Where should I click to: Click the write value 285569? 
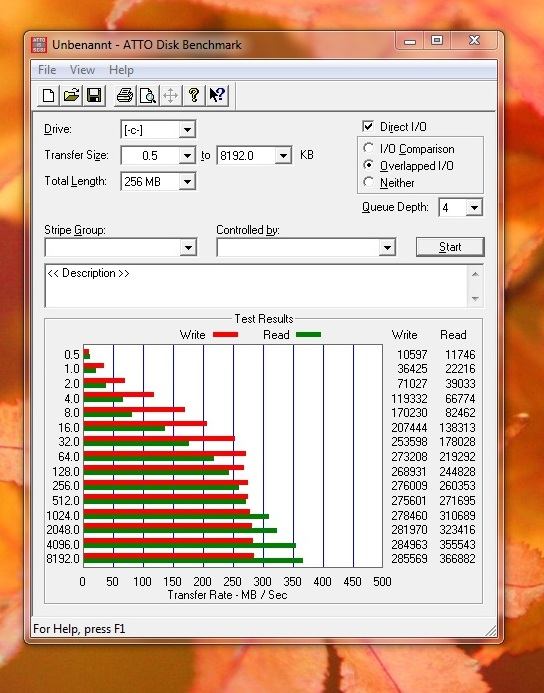coord(409,559)
